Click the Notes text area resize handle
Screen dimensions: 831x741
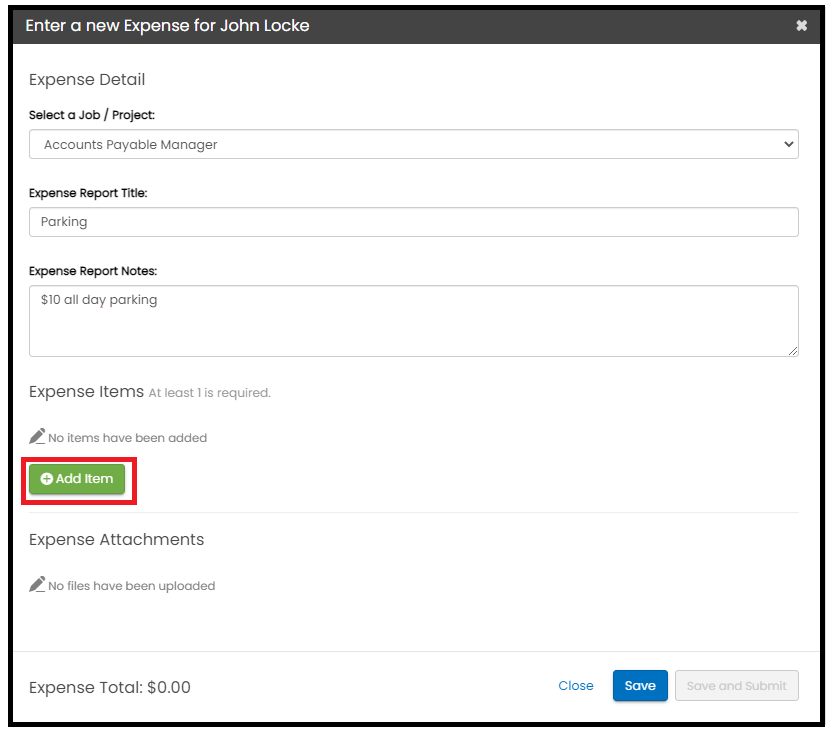(793, 351)
